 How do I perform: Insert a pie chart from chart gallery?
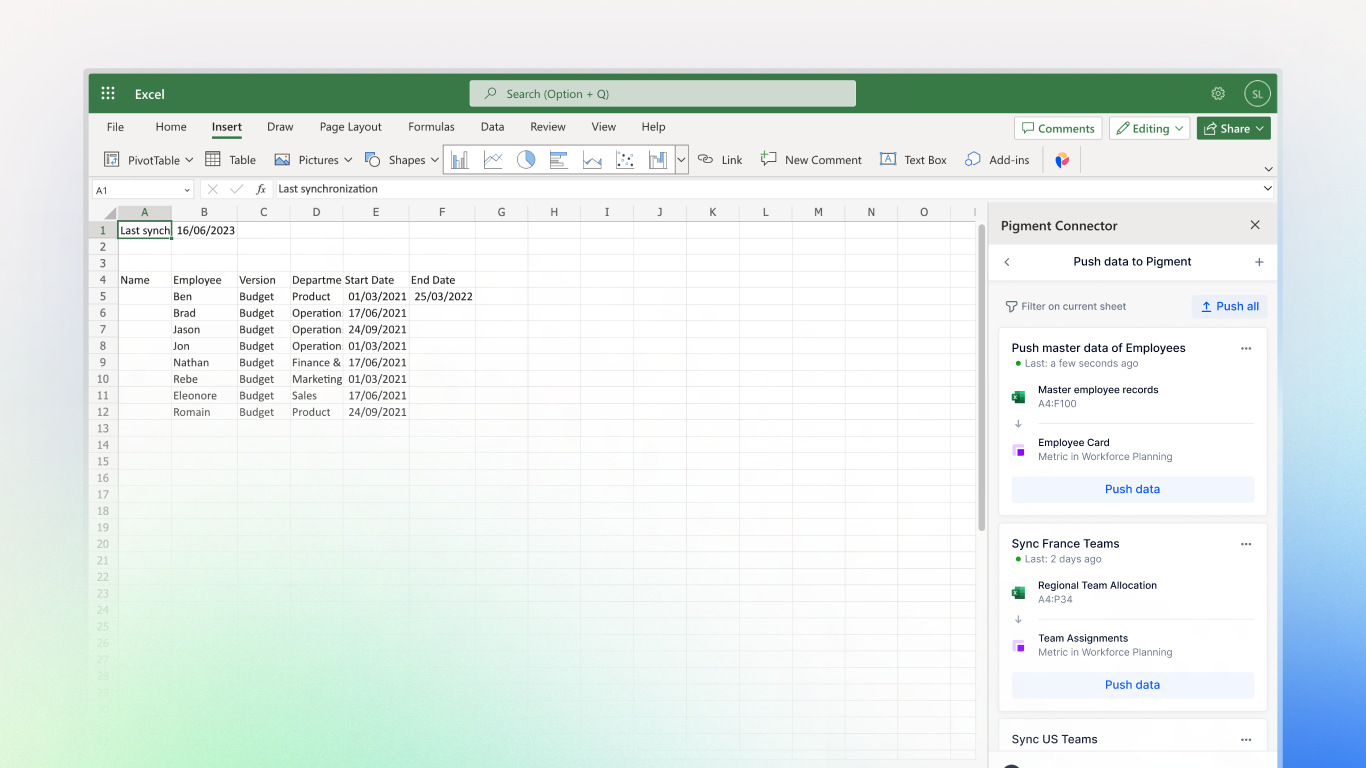point(526,160)
